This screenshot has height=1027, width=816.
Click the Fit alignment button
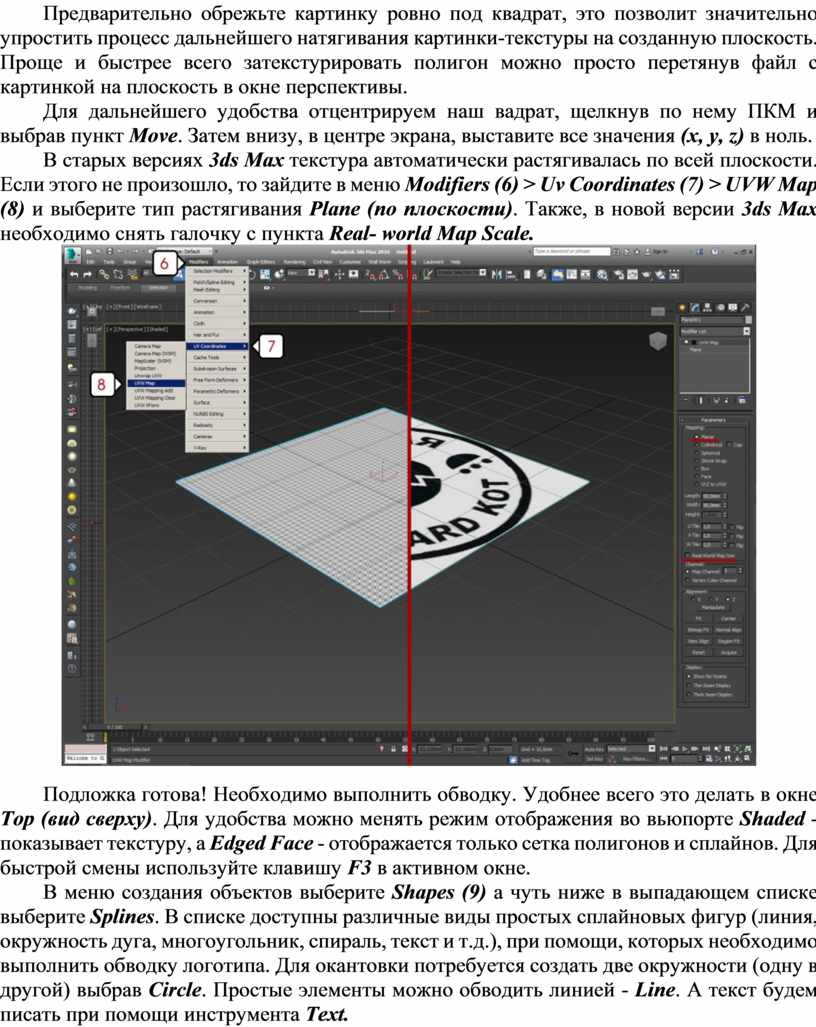pos(698,618)
